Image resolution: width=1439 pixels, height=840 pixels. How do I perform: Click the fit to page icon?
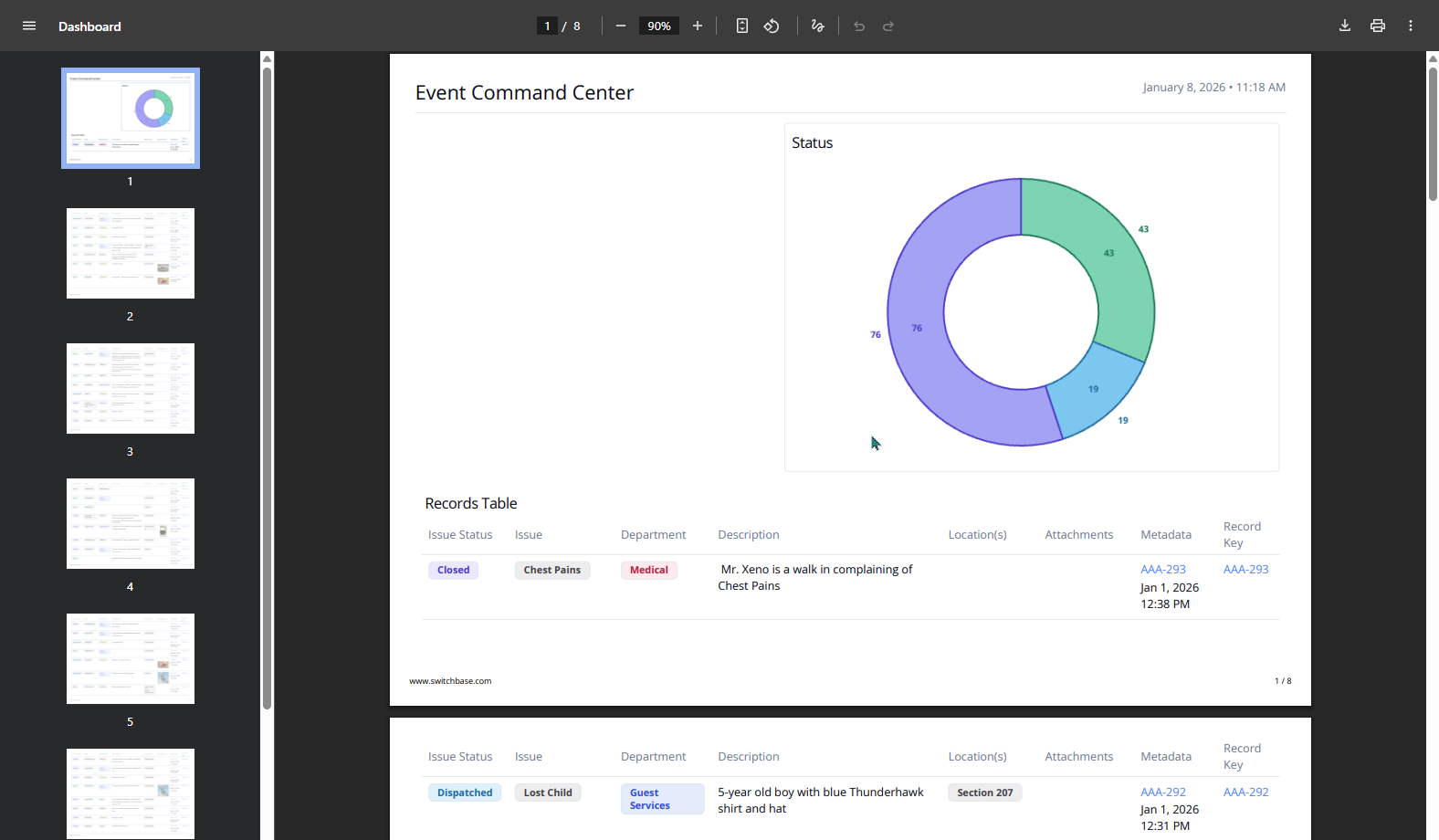742,26
